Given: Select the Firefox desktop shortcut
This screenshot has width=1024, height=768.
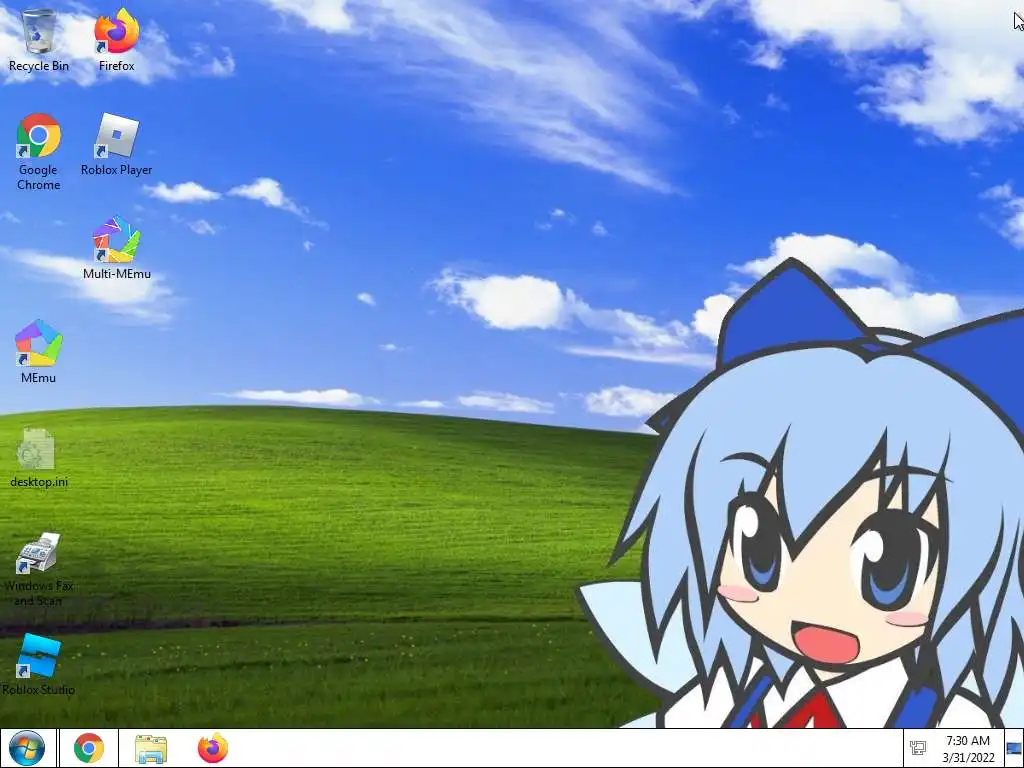Looking at the screenshot, I should tap(116, 39).
